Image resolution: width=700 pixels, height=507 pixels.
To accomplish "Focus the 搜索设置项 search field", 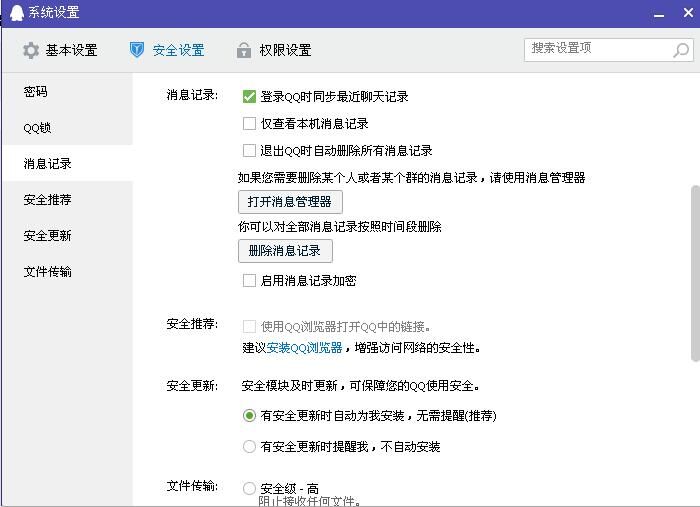I will click(x=609, y=50).
